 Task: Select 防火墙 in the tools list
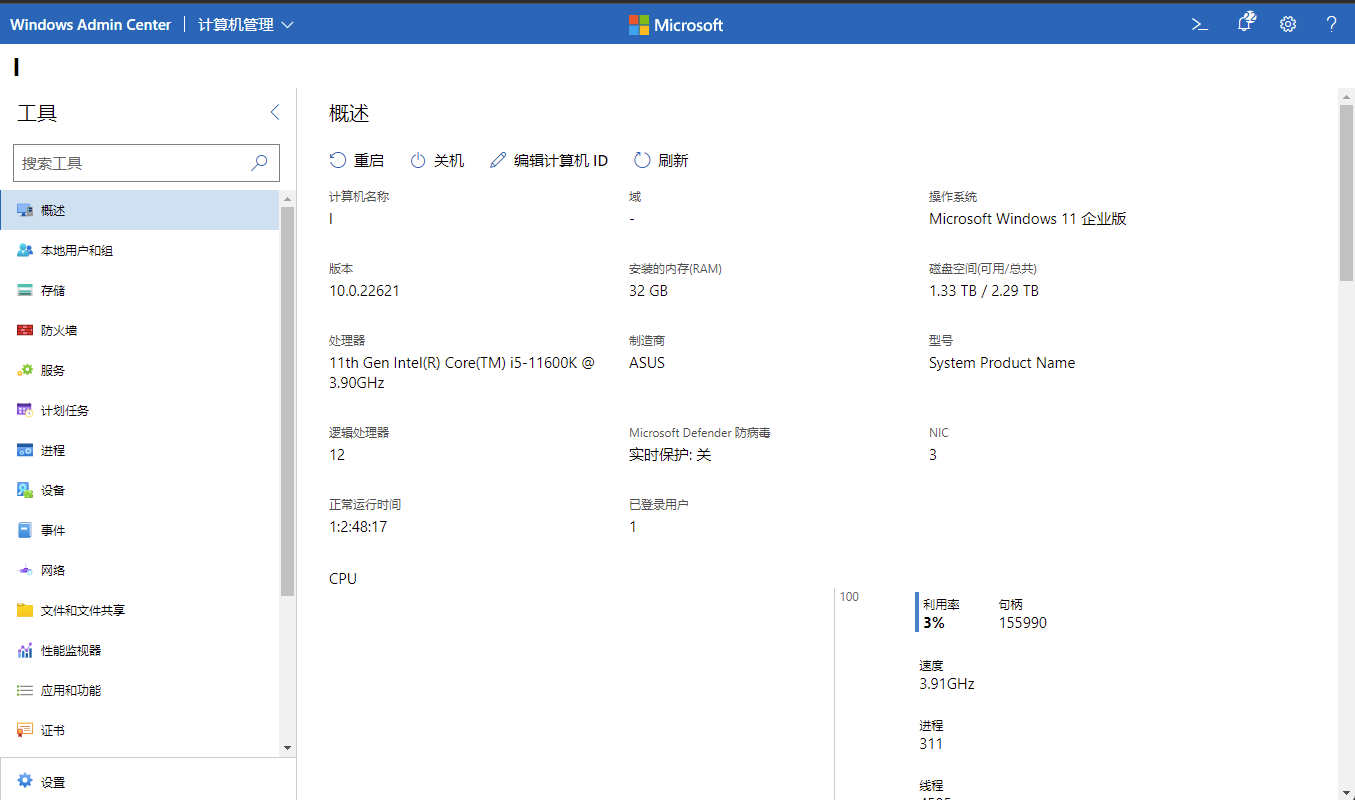point(140,330)
